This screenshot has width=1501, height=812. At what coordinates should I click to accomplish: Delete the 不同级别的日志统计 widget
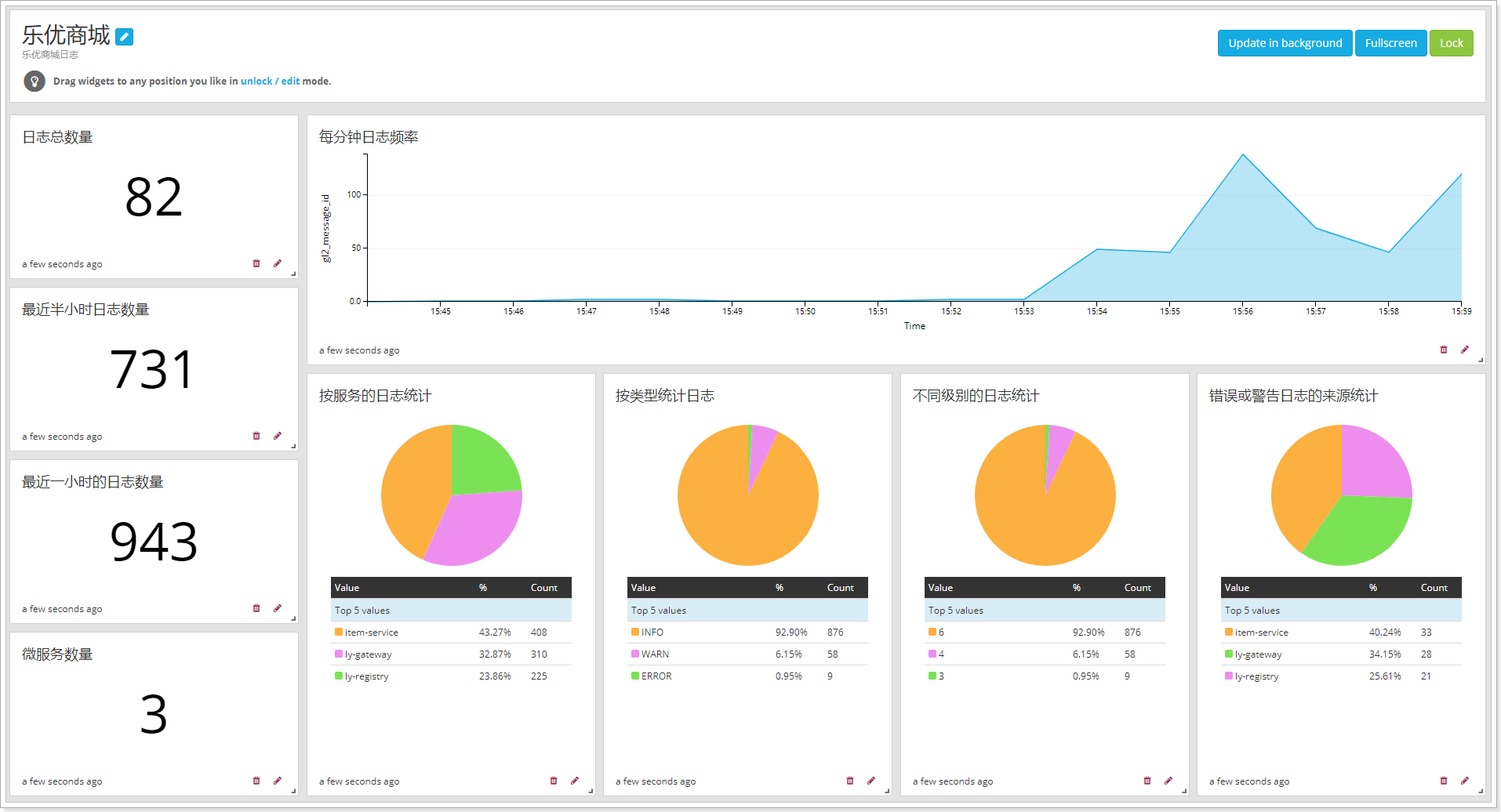click(1147, 781)
